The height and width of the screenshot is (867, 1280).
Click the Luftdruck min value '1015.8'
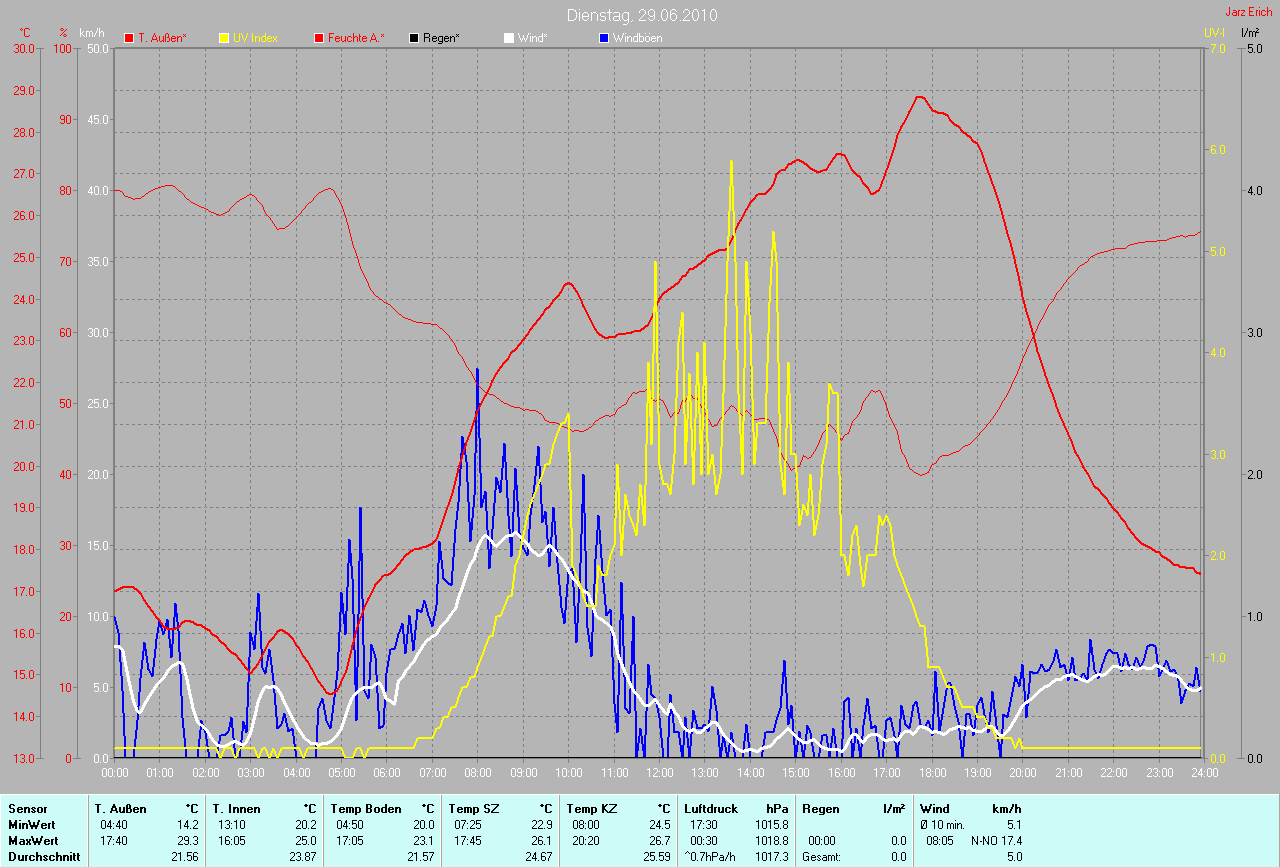[771, 825]
